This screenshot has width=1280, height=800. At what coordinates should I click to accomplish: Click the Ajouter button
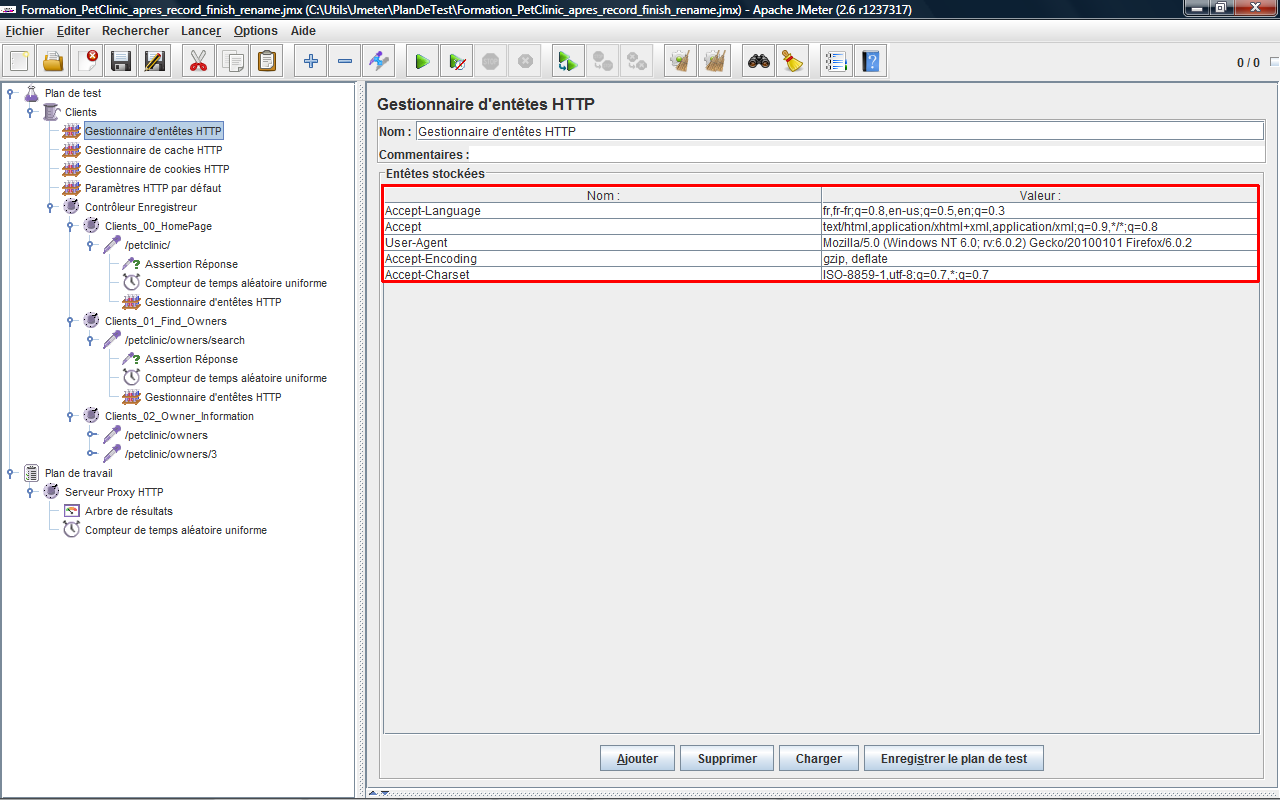(637, 759)
